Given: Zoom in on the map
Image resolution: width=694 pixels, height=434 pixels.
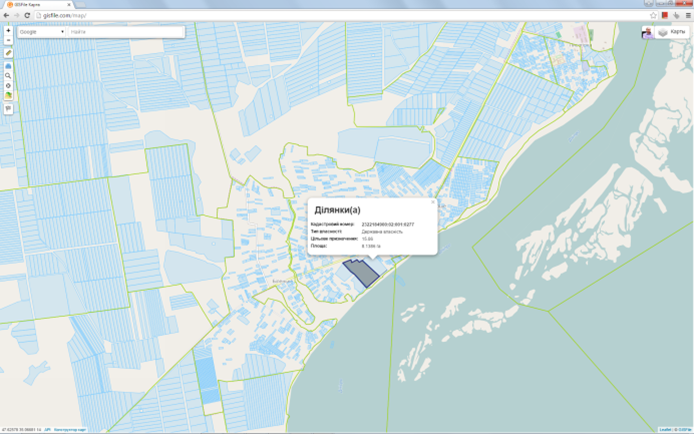Looking at the screenshot, I should coord(8,30).
